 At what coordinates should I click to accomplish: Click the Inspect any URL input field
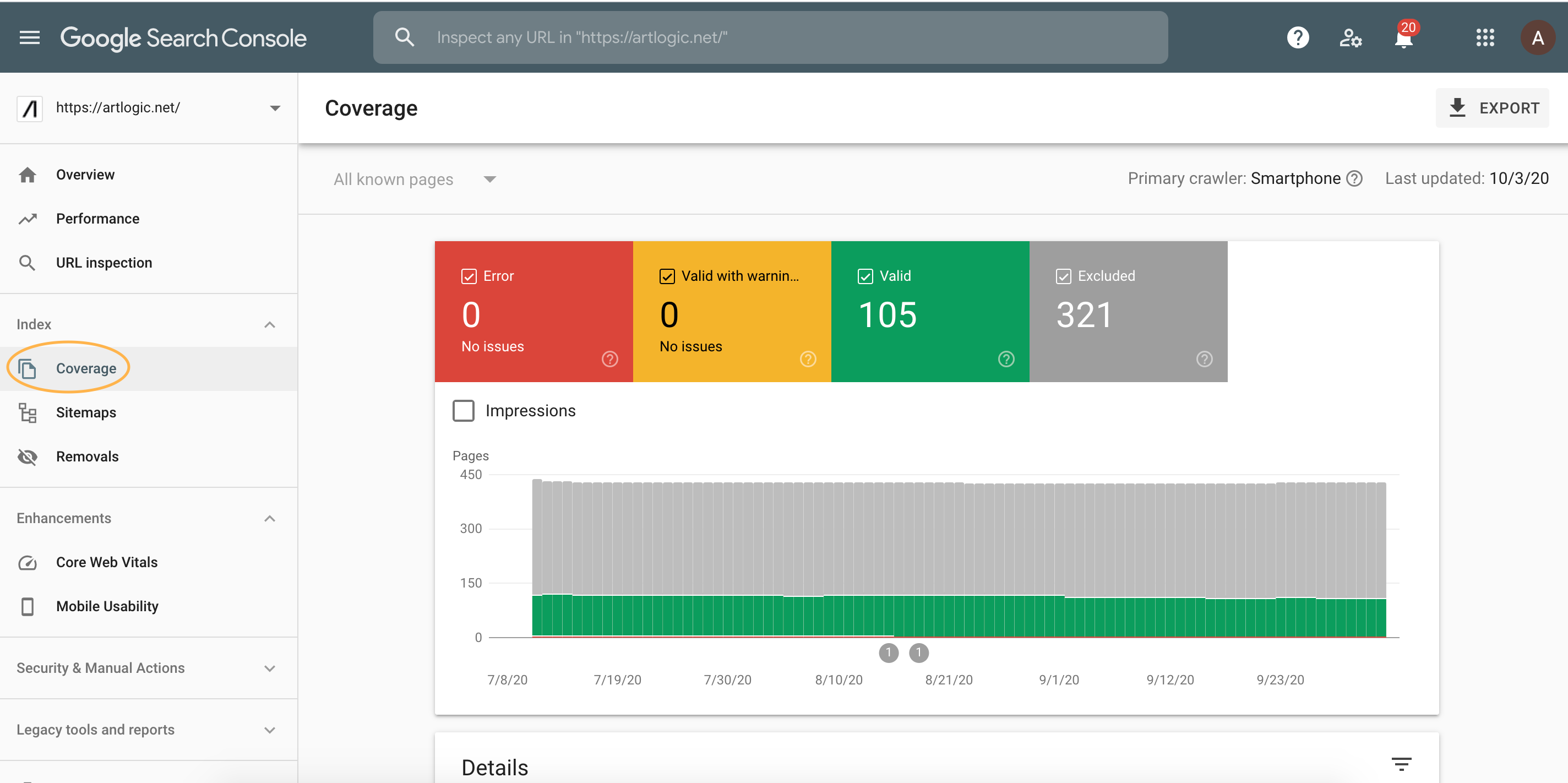[x=770, y=37]
